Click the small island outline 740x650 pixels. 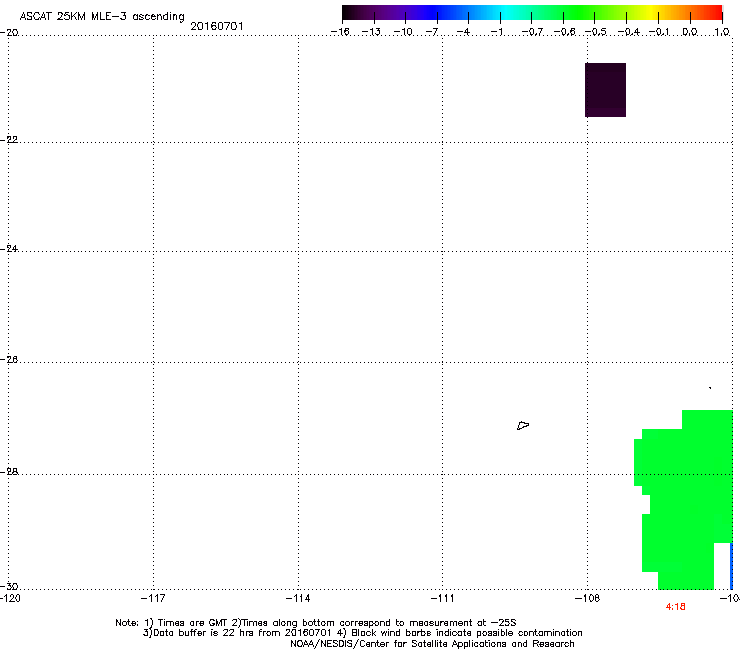coord(523,426)
